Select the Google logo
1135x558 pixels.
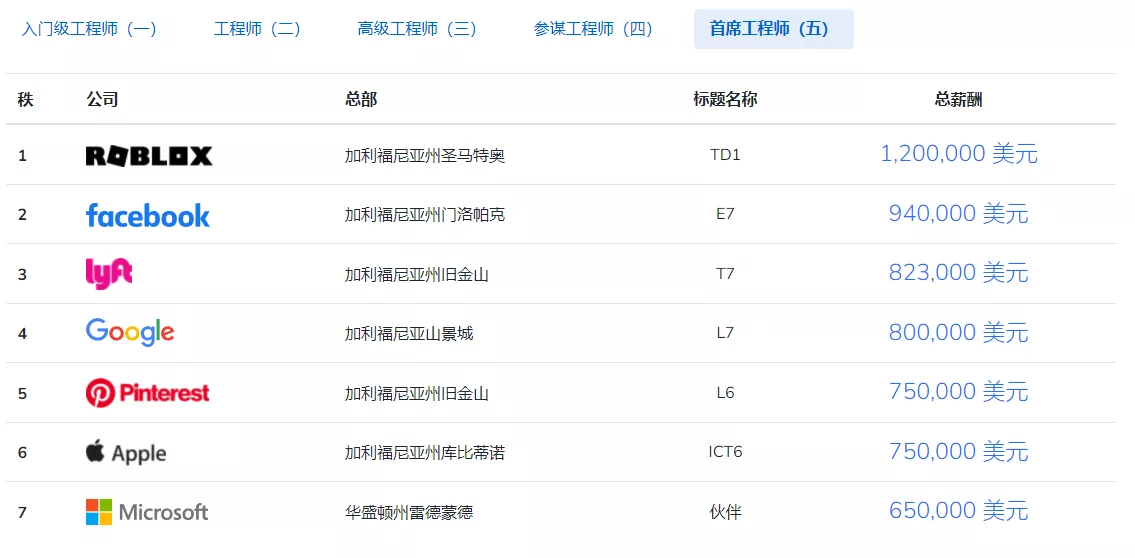130,332
